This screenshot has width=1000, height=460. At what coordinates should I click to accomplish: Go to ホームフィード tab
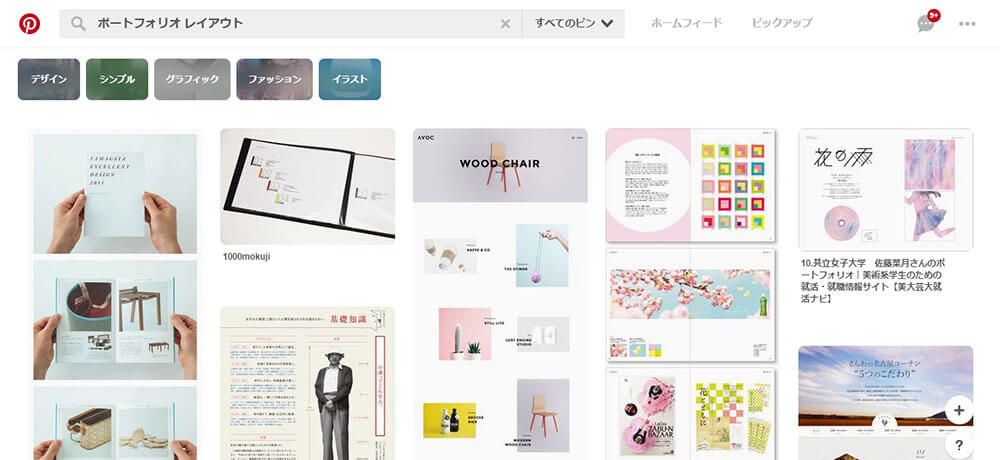click(x=686, y=23)
